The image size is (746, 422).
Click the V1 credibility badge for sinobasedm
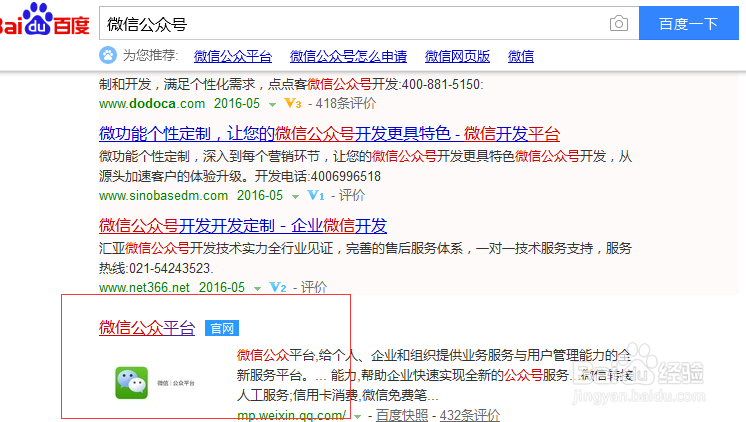316,195
